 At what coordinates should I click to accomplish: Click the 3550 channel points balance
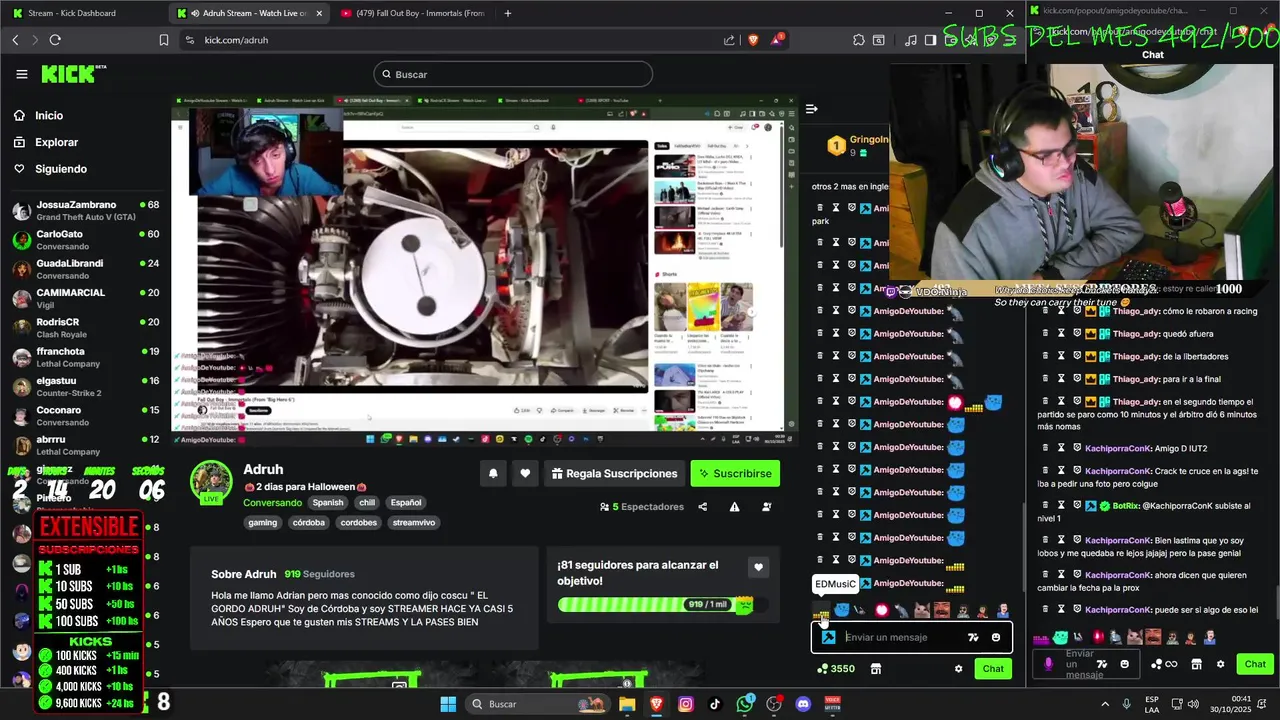pyautogui.click(x=836, y=669)
